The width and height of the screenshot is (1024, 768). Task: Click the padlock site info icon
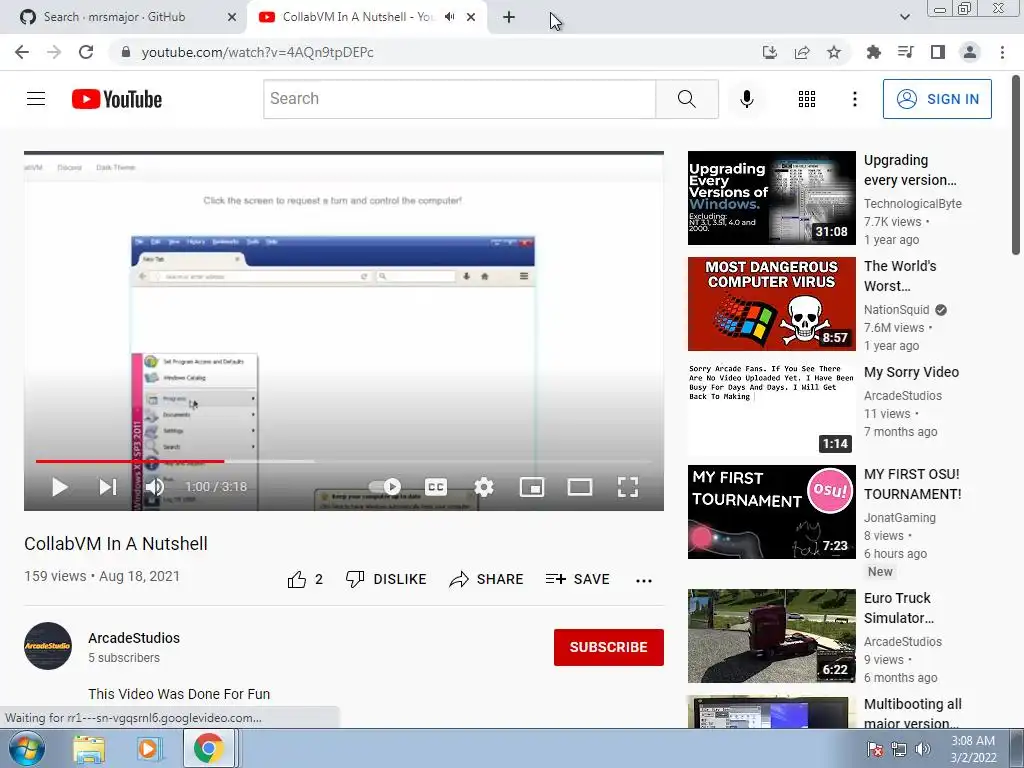pyautogui.click(x=126, y=52)
